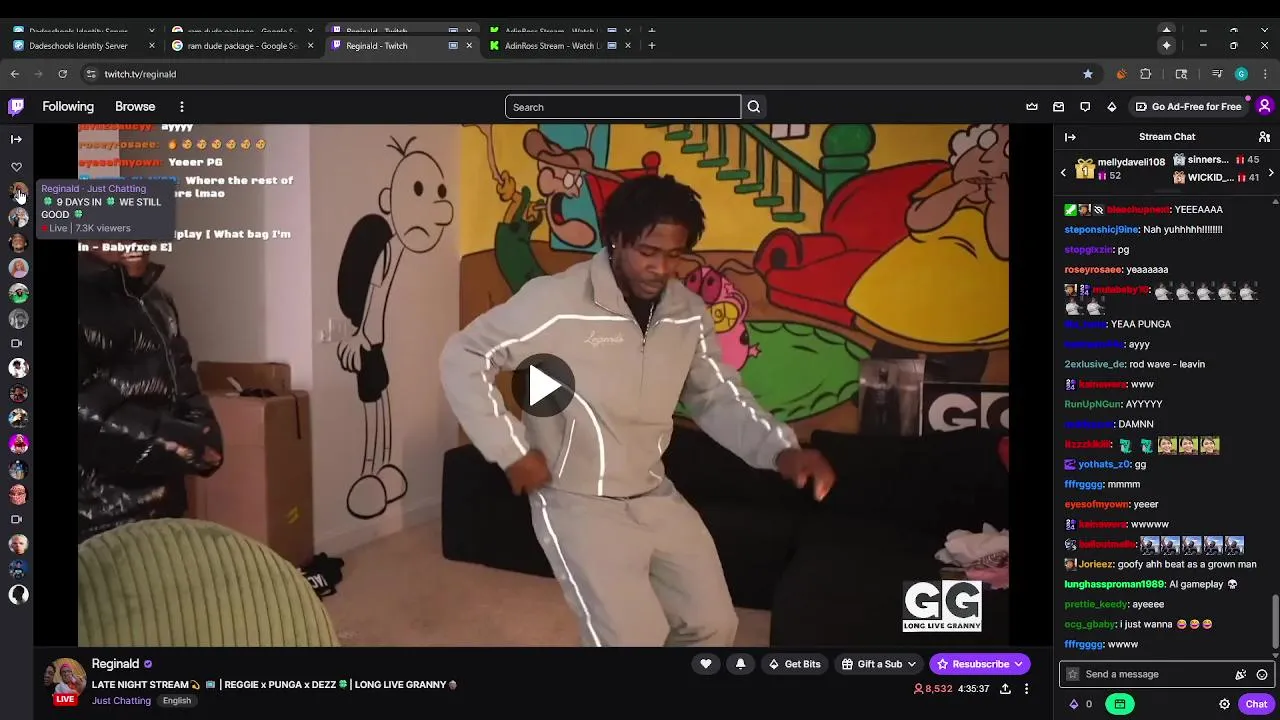Open the chat community users icon

tap(1264, 137)
